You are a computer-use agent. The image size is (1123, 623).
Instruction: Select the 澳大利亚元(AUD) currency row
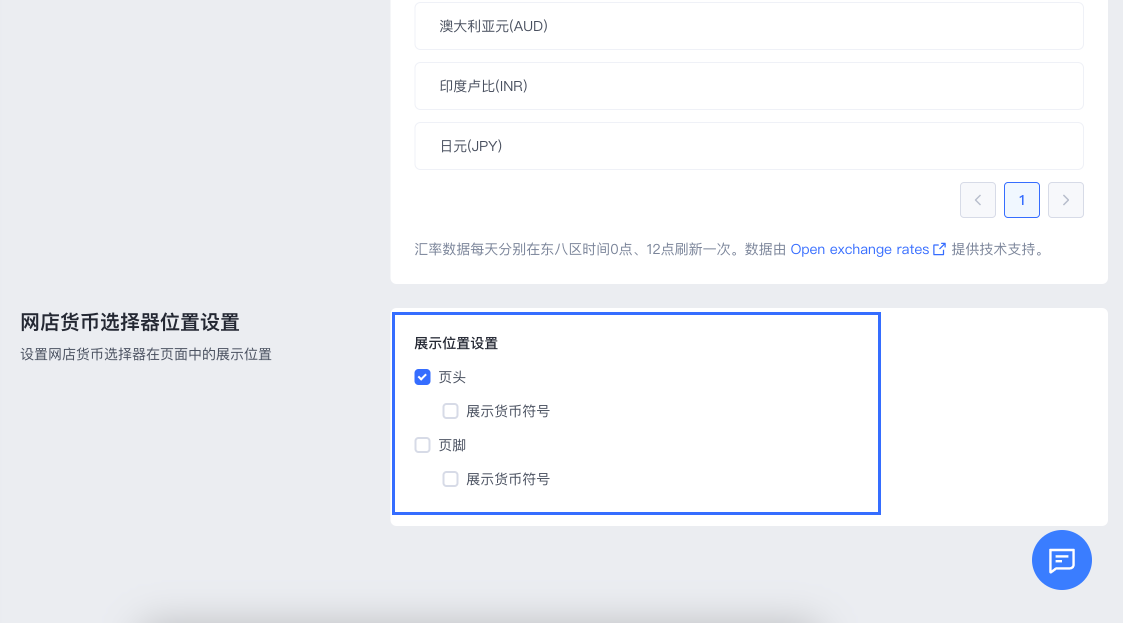click(749, 26)
